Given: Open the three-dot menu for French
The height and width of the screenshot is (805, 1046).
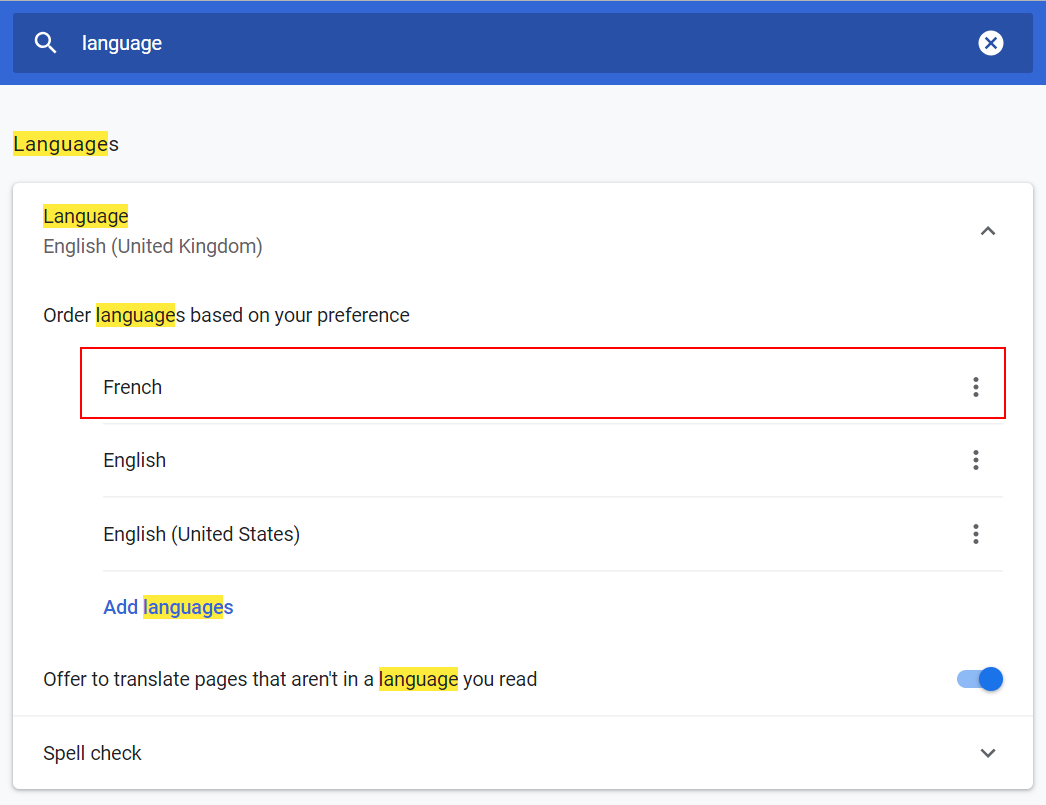Looking at the screenshot, I should point(975,387).
